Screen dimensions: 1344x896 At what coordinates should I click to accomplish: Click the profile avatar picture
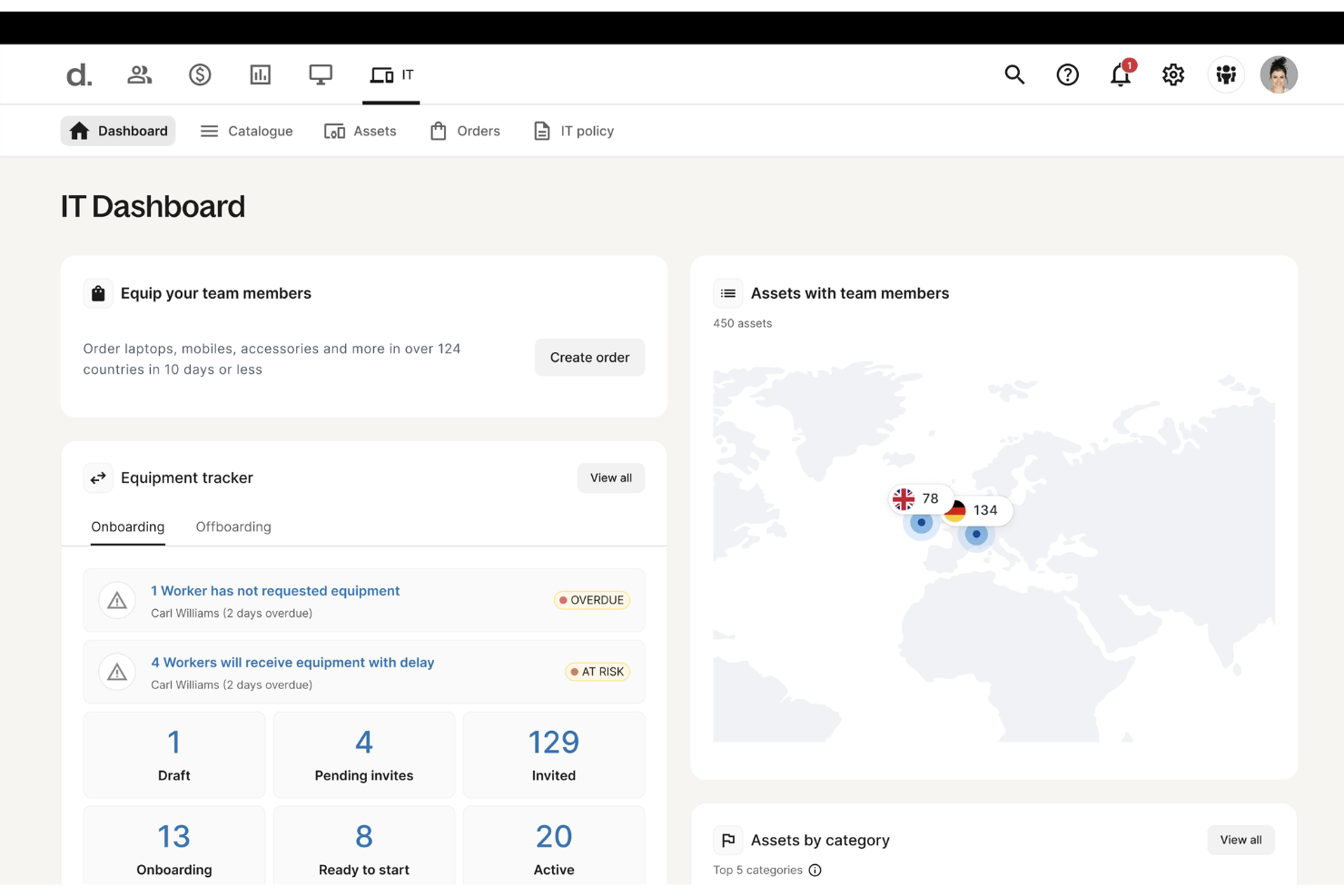pyautogui.click(x=1279, y=74)
